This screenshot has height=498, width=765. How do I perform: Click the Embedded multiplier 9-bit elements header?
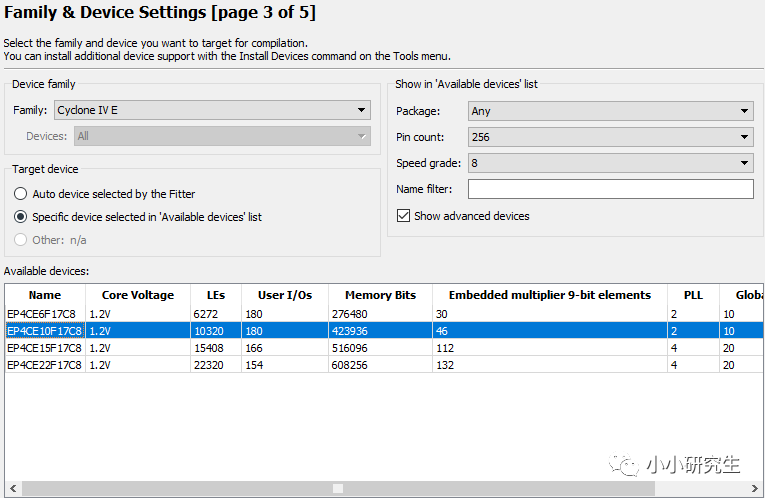(x=549, y=295)
